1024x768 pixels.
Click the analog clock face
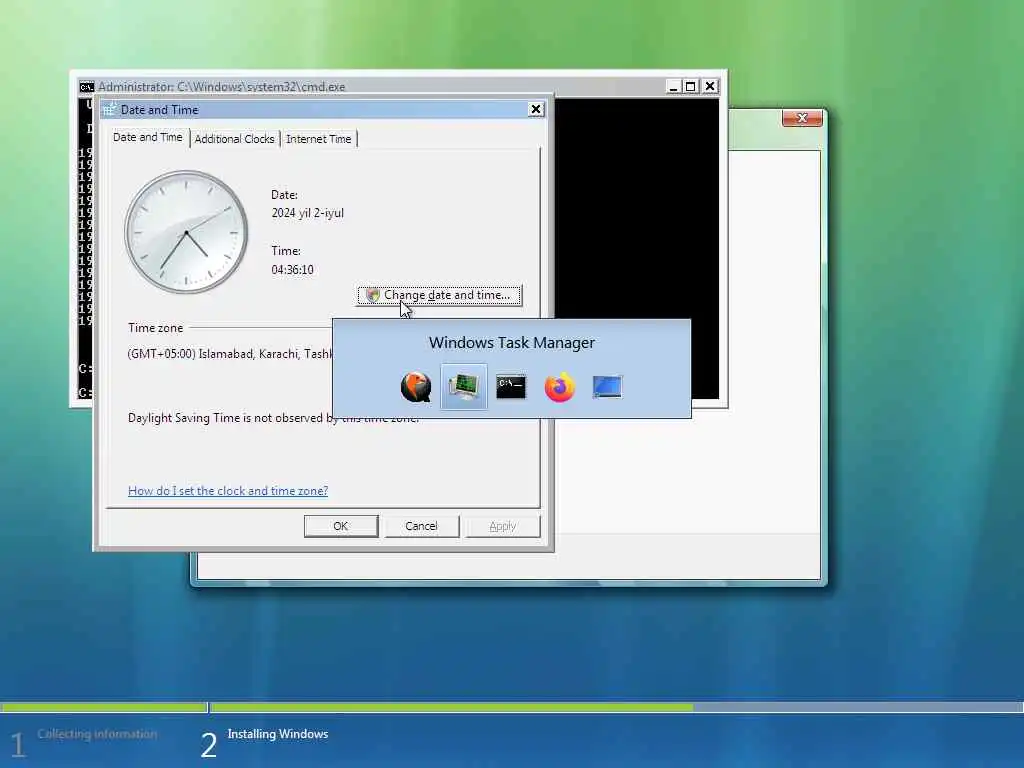(x=186, y=232)
